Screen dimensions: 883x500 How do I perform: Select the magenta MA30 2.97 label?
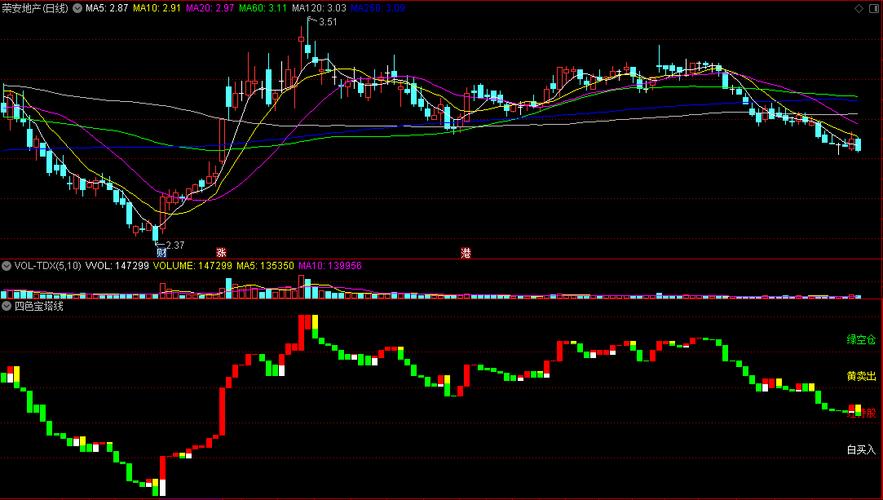tap(210, 7)
